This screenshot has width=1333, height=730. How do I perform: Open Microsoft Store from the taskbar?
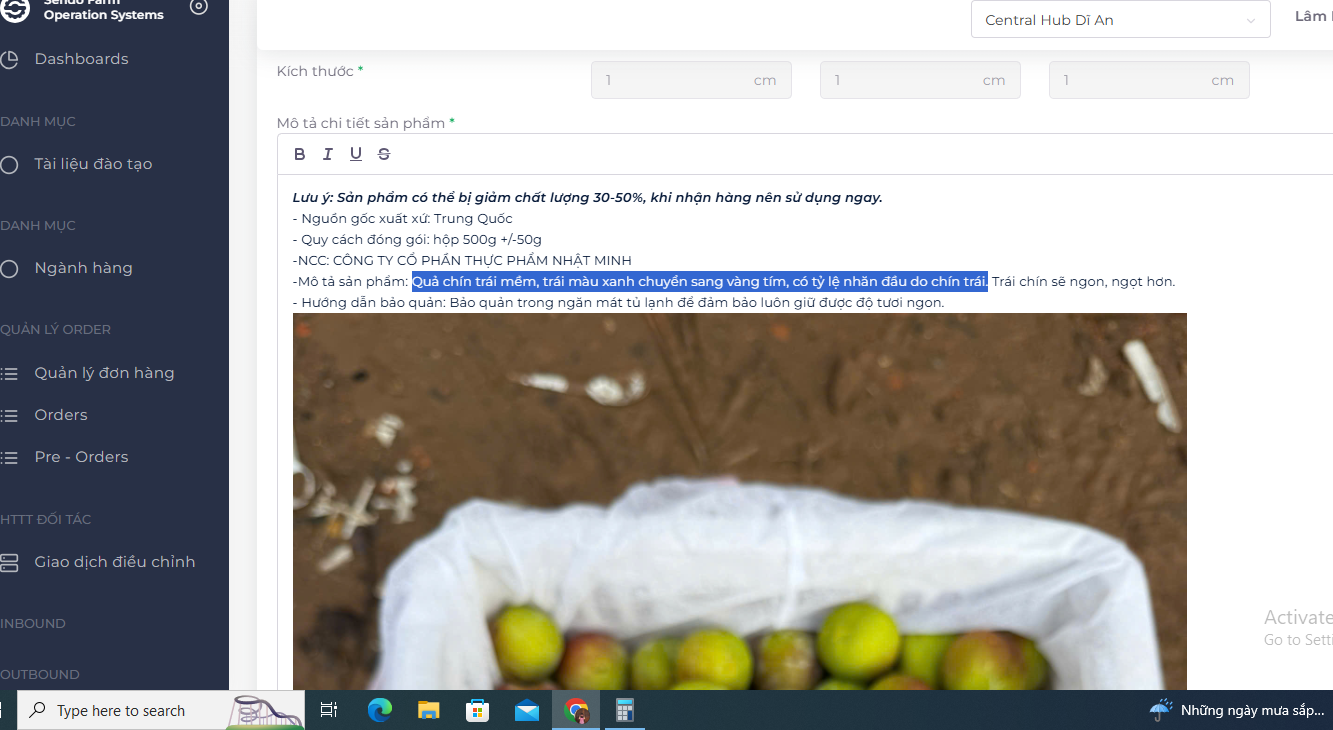pos(477,711)
